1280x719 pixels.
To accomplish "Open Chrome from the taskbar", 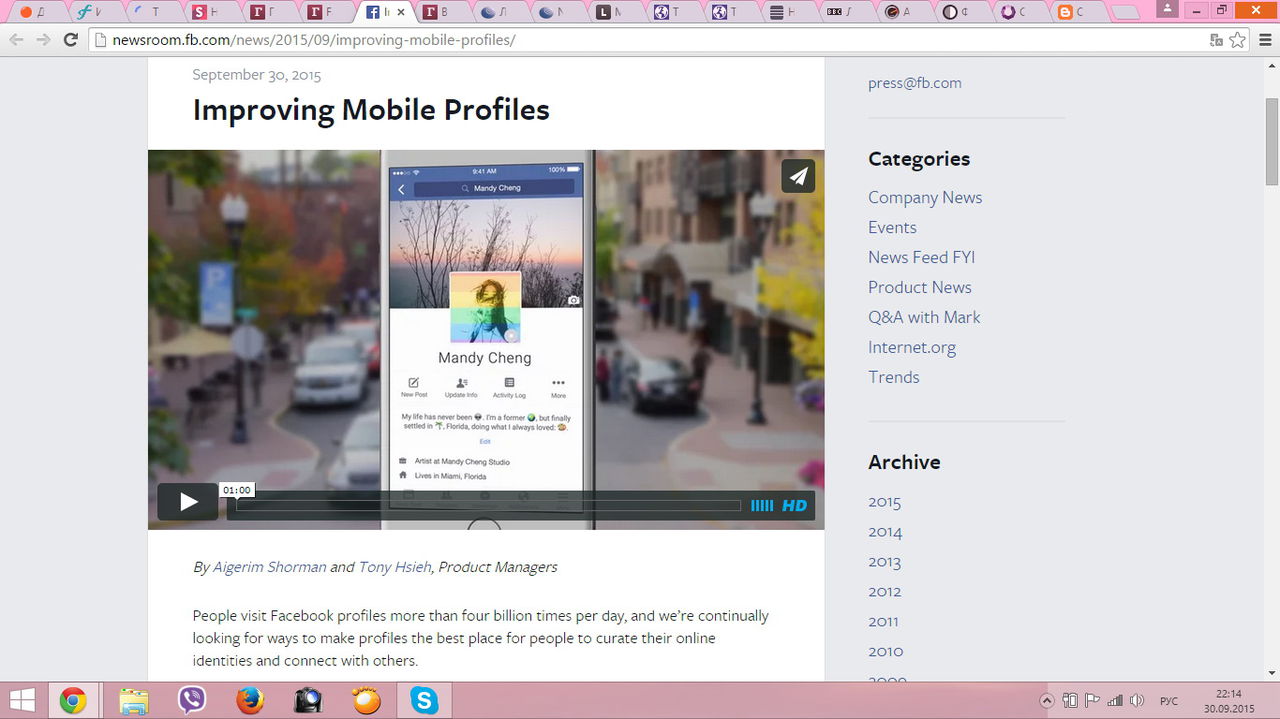I will 73,701.
